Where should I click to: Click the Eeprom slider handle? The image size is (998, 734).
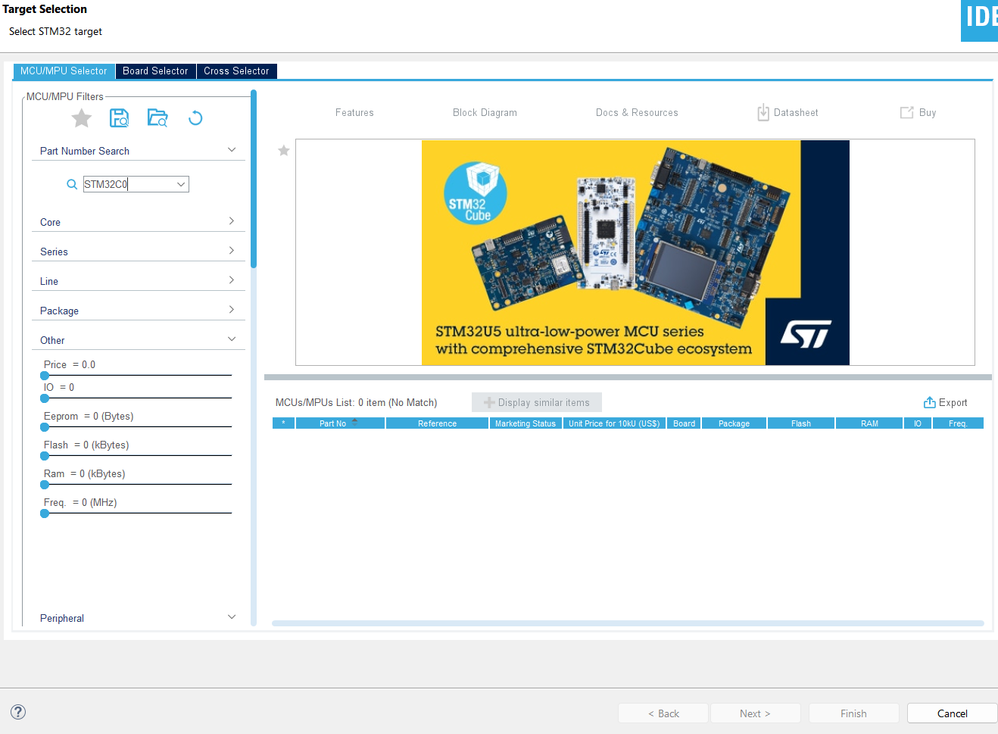coord(45,427)
